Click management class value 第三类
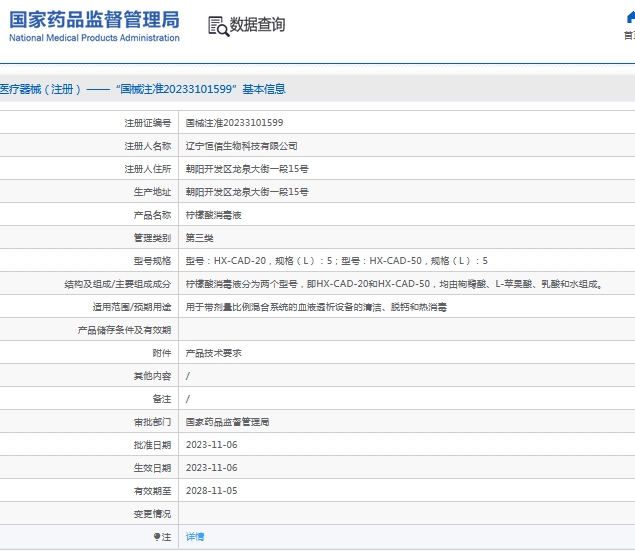 200,238
